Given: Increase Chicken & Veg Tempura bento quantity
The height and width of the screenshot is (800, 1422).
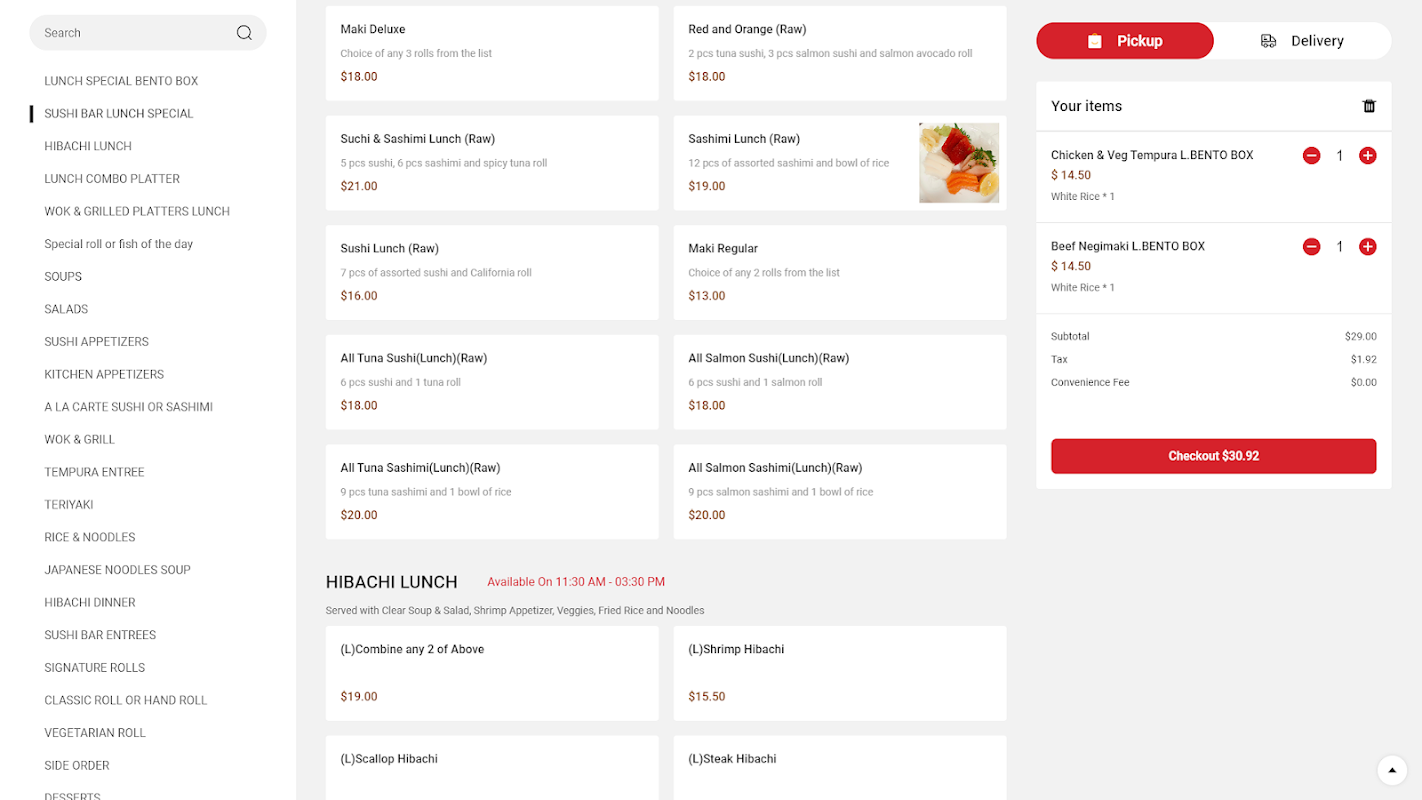Looking at the screenshot, I should (x=1367, y=156).
